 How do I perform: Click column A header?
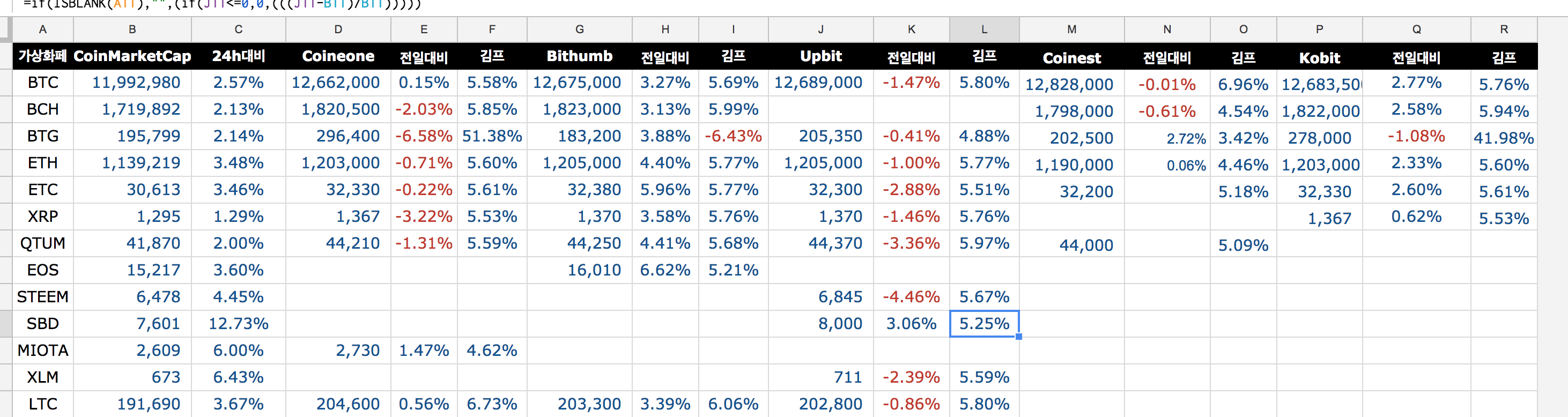coord(42,28)
